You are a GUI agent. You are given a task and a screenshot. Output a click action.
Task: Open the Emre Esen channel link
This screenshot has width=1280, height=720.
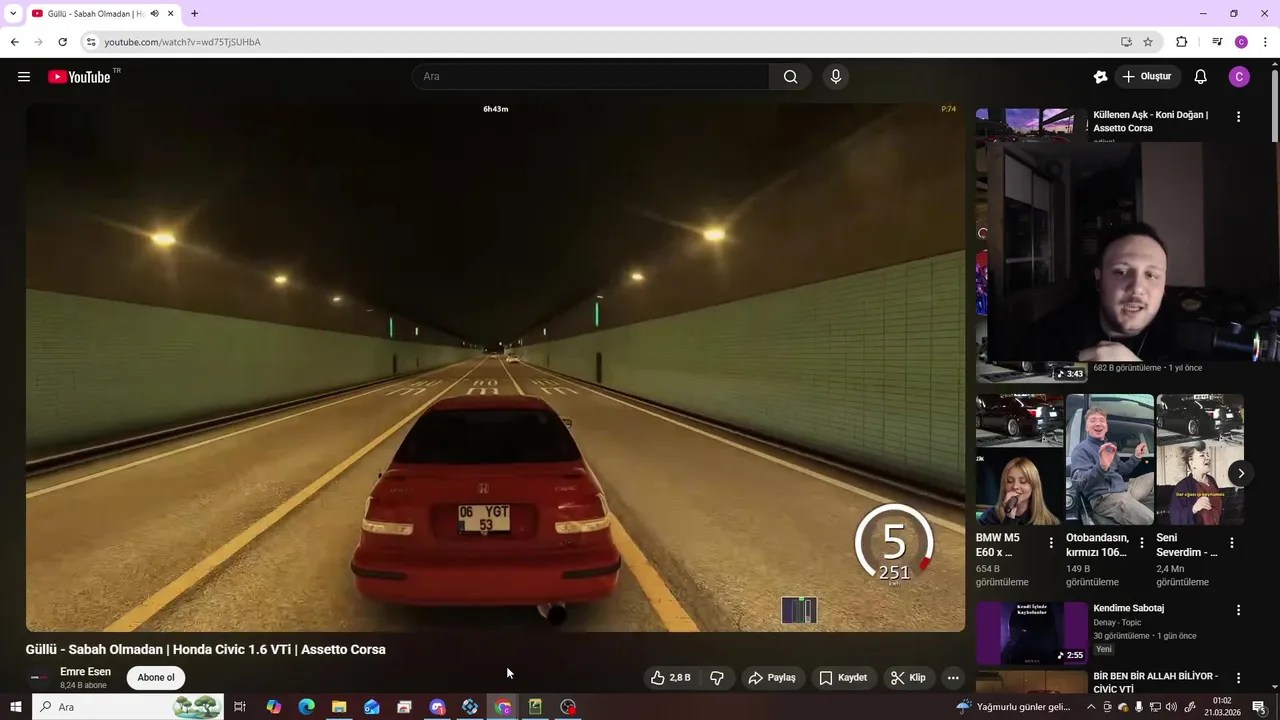pos(85,672)
